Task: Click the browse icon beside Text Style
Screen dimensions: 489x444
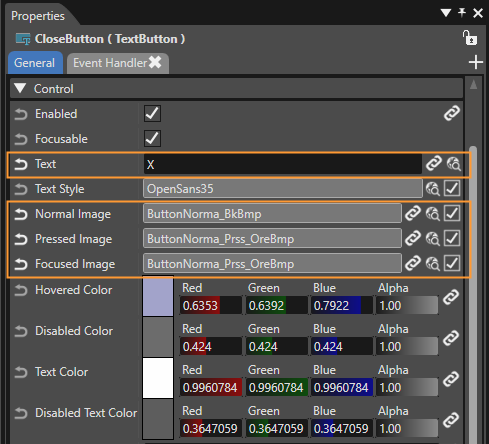Action: click(x=433, y=189)
